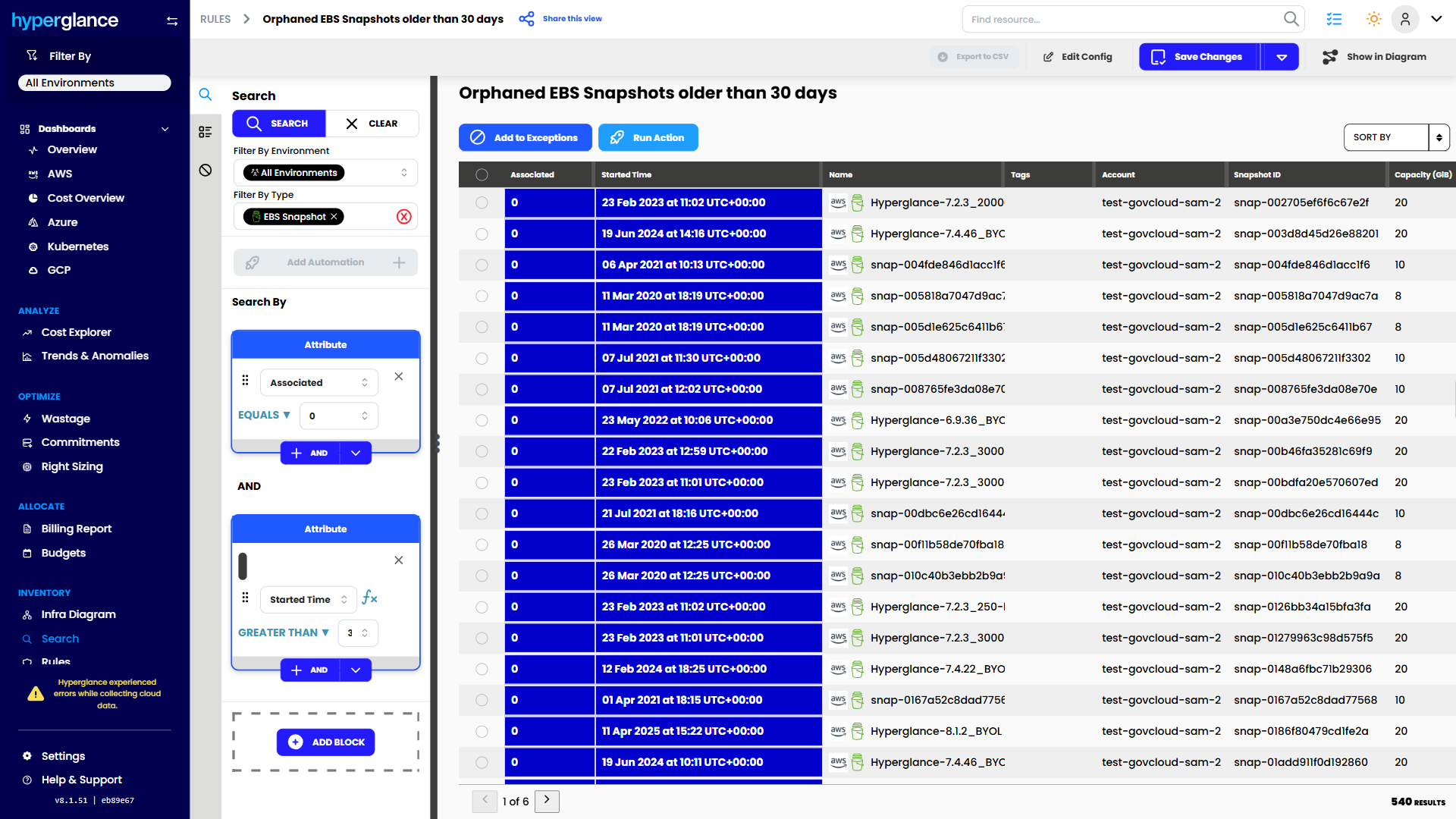Remove EBS Snapshot type filter red X
Image resolution: width=1456 pixels, height=819 pixels.
tap(404, 217)
